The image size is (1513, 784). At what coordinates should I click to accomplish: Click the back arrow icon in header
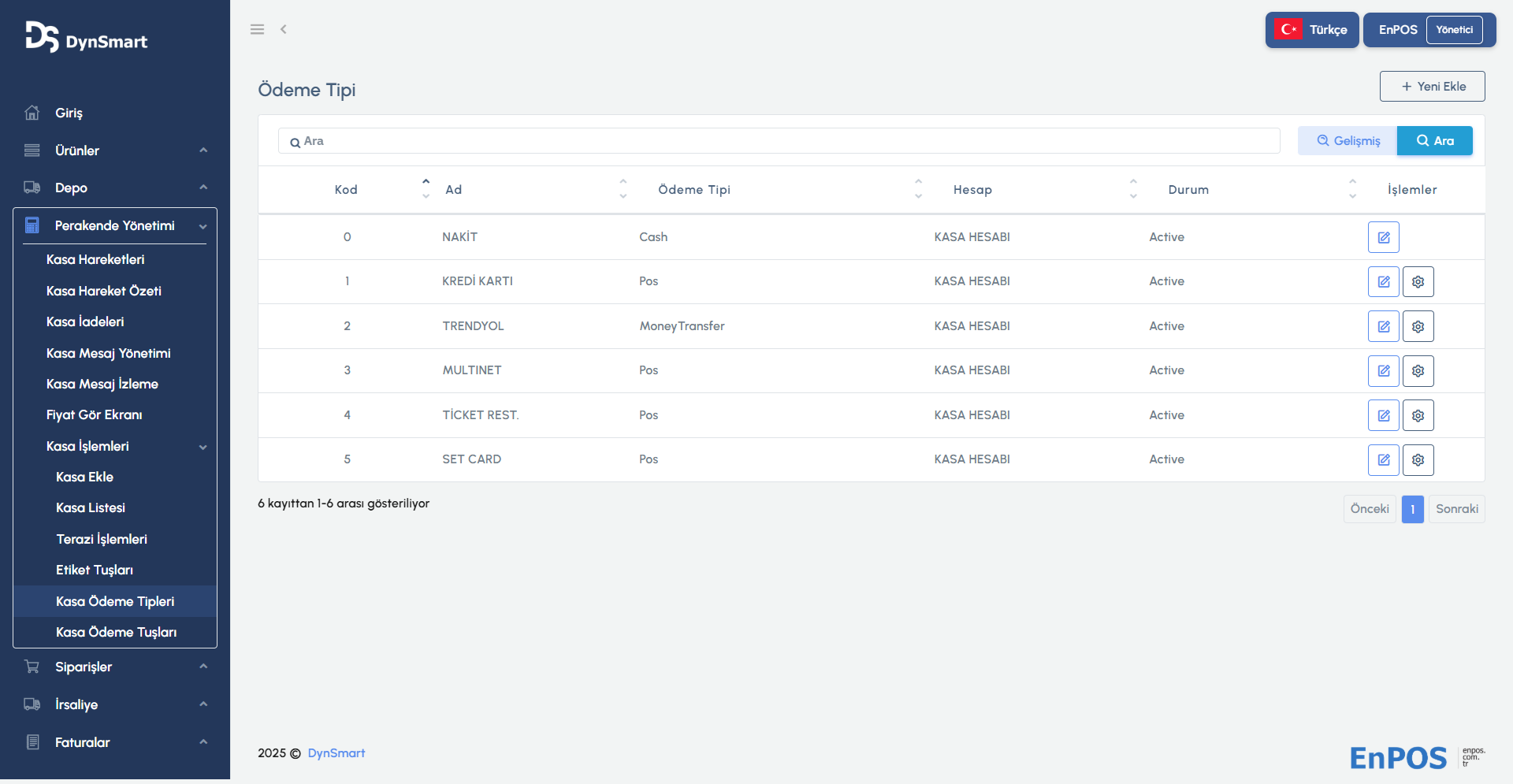pos(284,29)
